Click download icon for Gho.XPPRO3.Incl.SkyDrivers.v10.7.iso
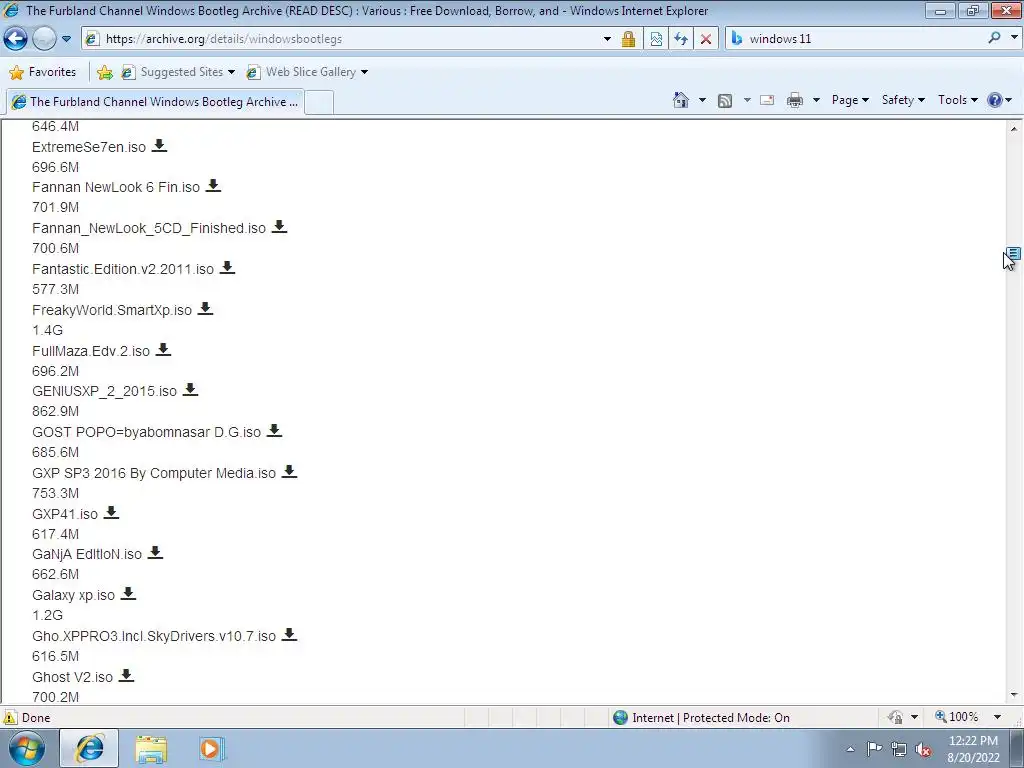 [x=289, y=635]
